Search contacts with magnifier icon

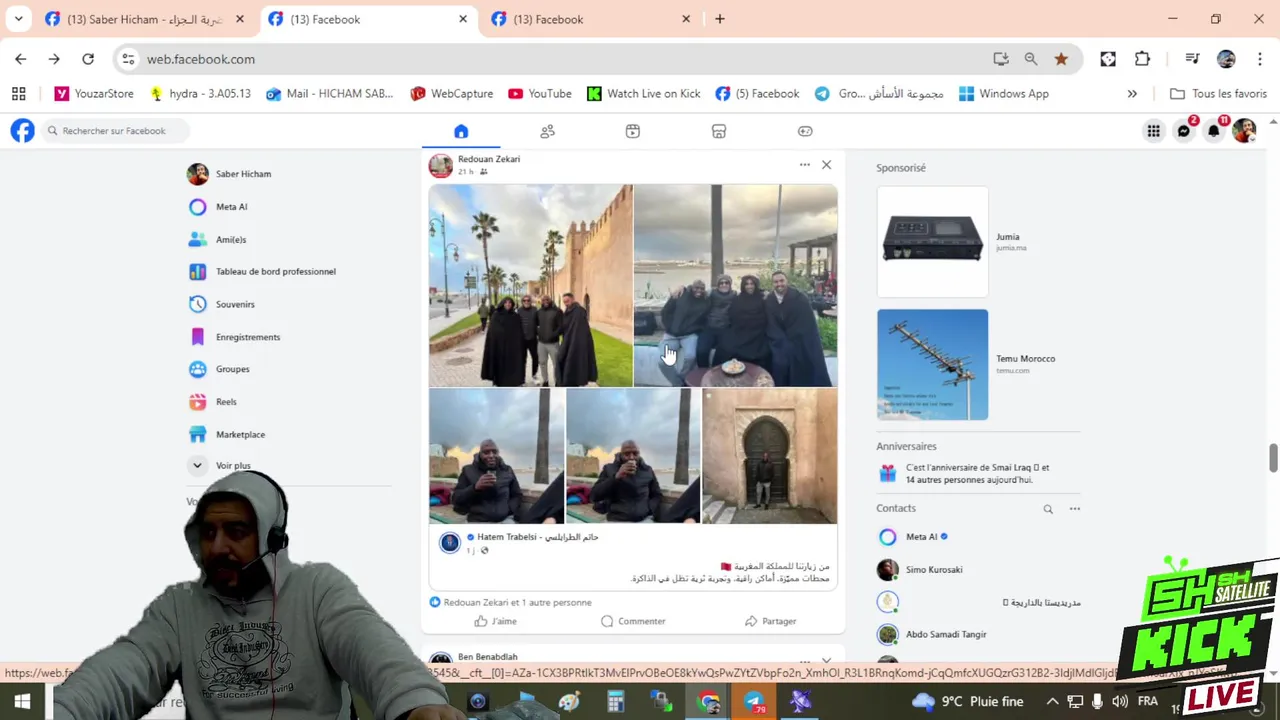(x=1048, y=509)
